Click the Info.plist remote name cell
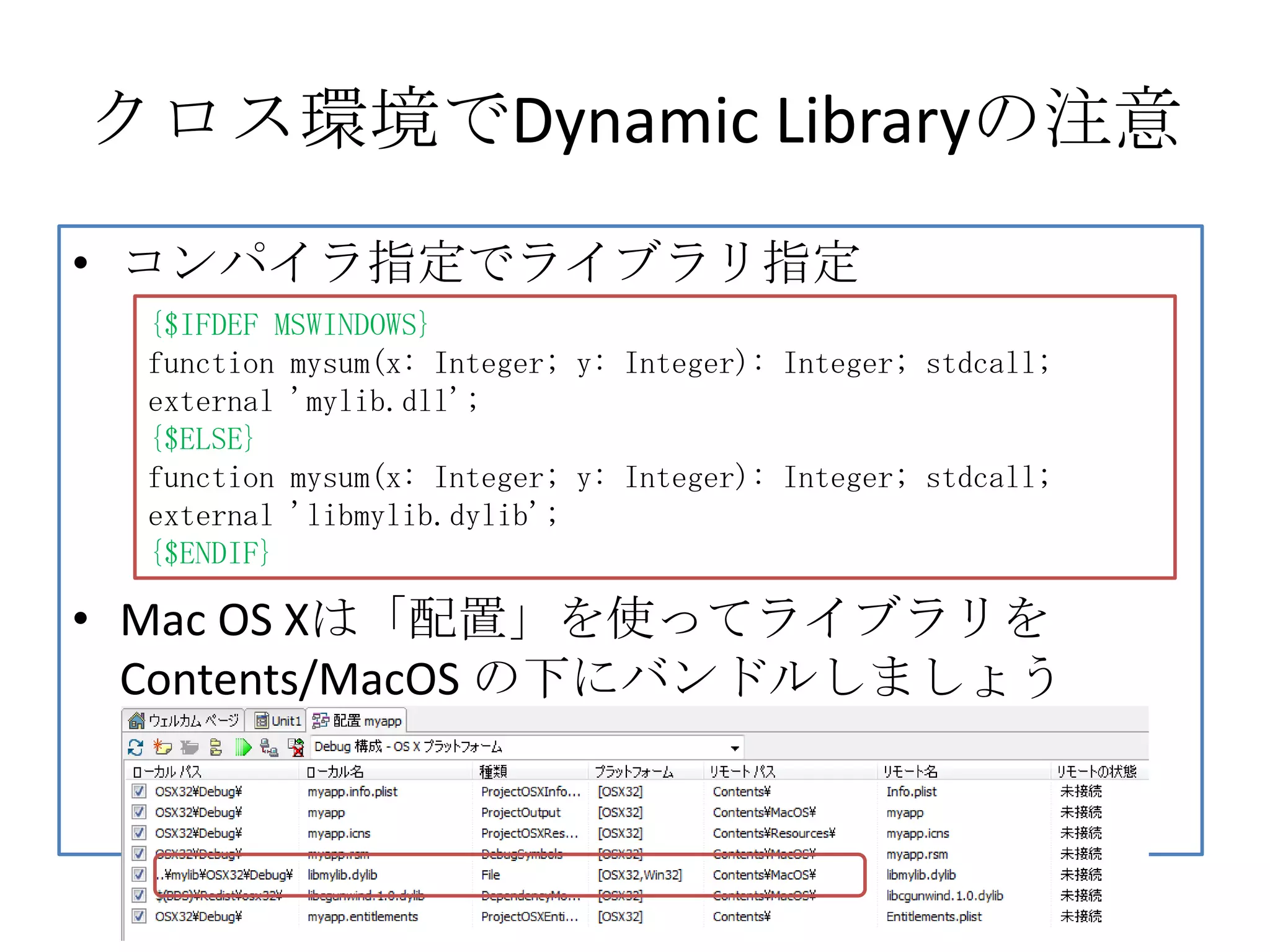1270x952 pixels. [911, 791]
